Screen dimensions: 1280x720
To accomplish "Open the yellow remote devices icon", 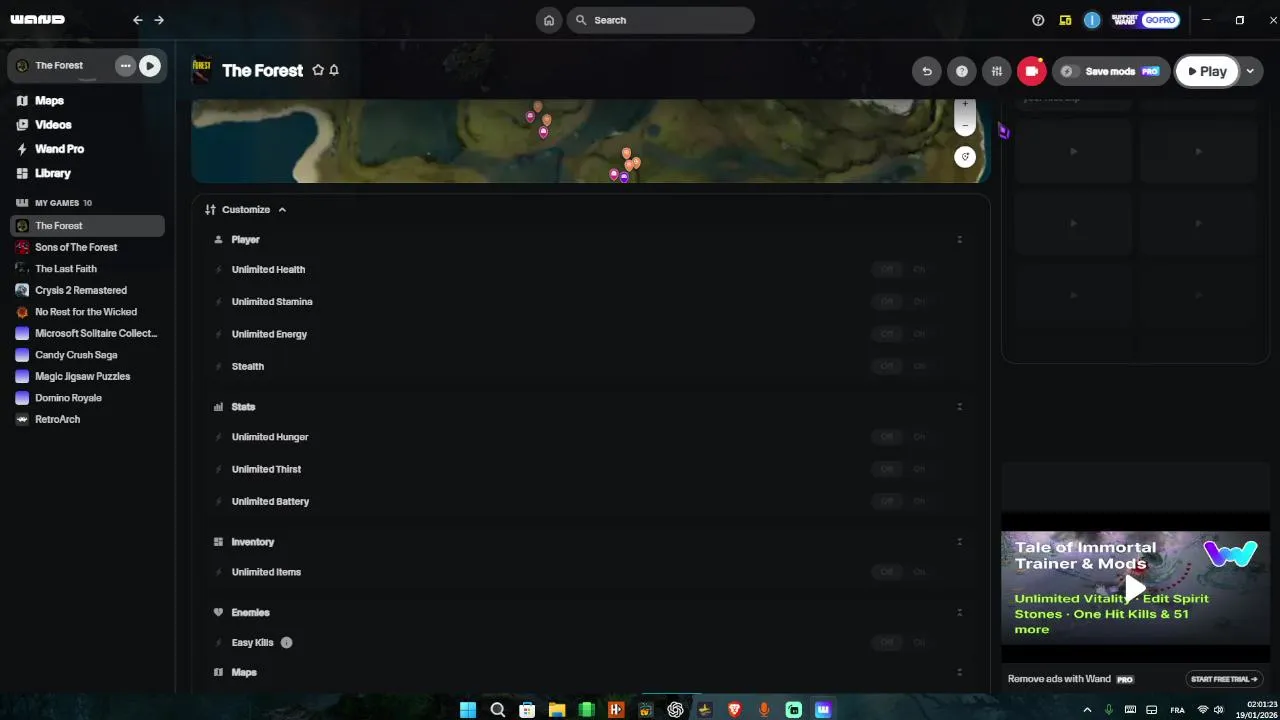I will [1066, 20].
